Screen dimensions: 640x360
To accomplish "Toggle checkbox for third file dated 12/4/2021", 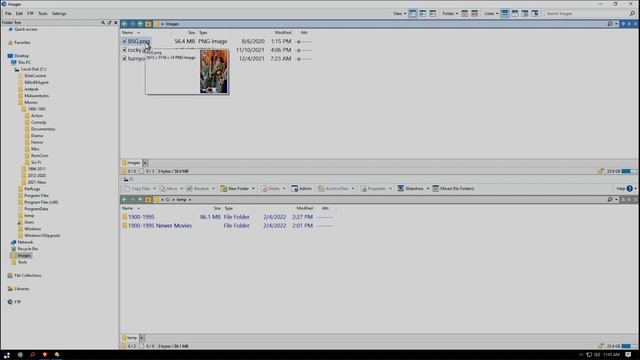I will coord(124,58).
